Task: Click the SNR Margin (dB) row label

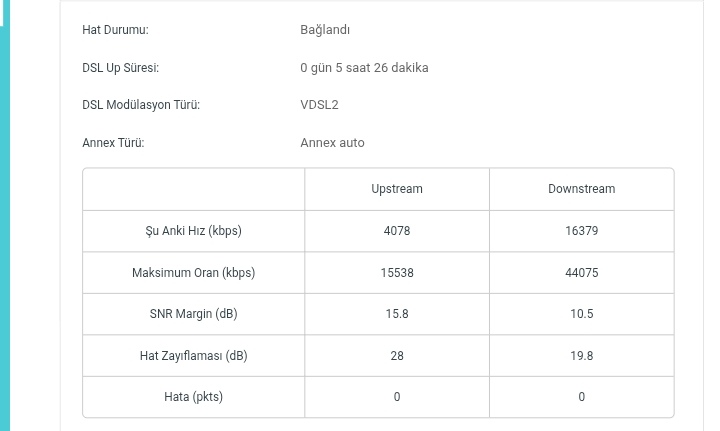Action: pos(193,314)
